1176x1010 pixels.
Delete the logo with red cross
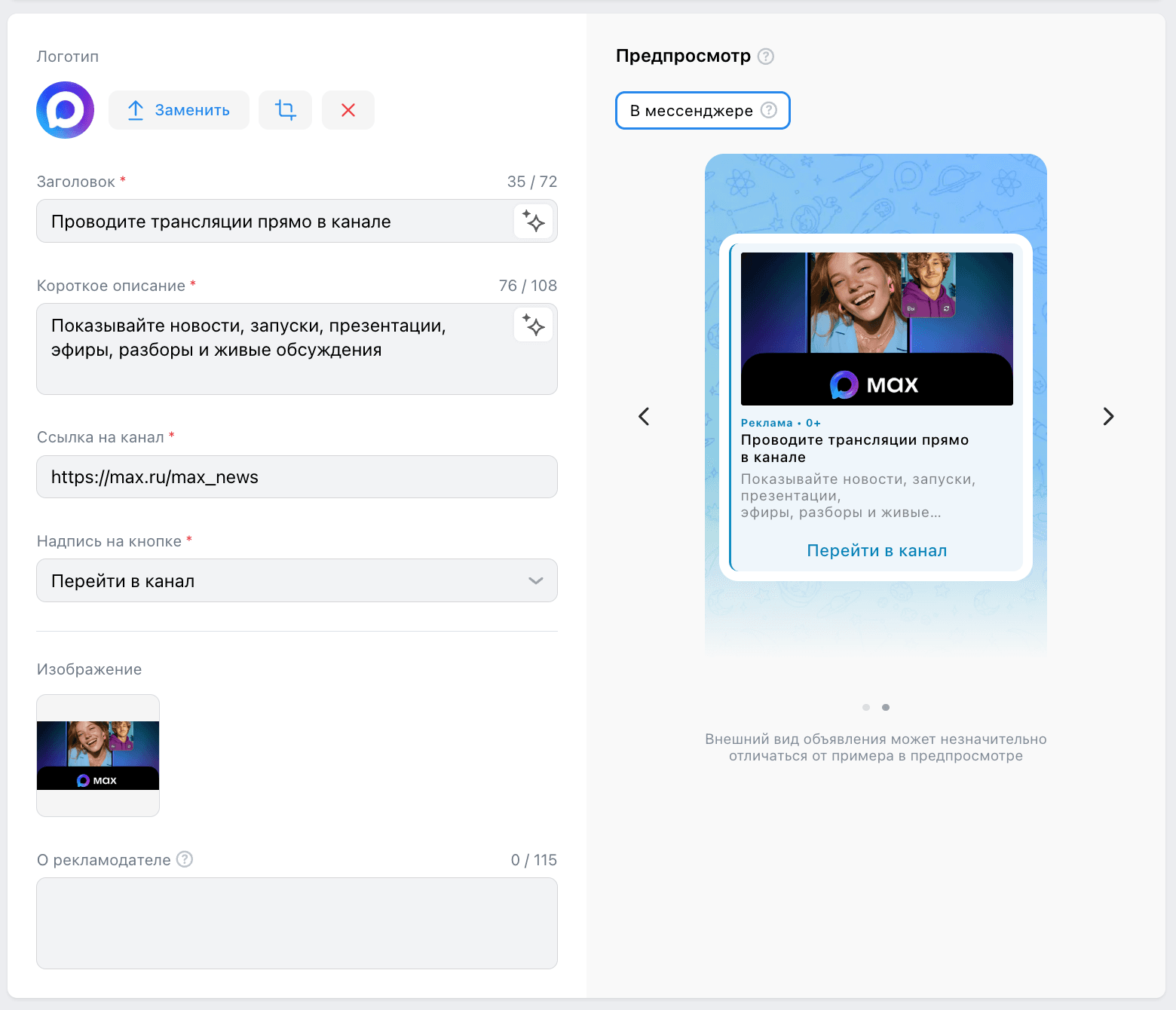point(348,110)
